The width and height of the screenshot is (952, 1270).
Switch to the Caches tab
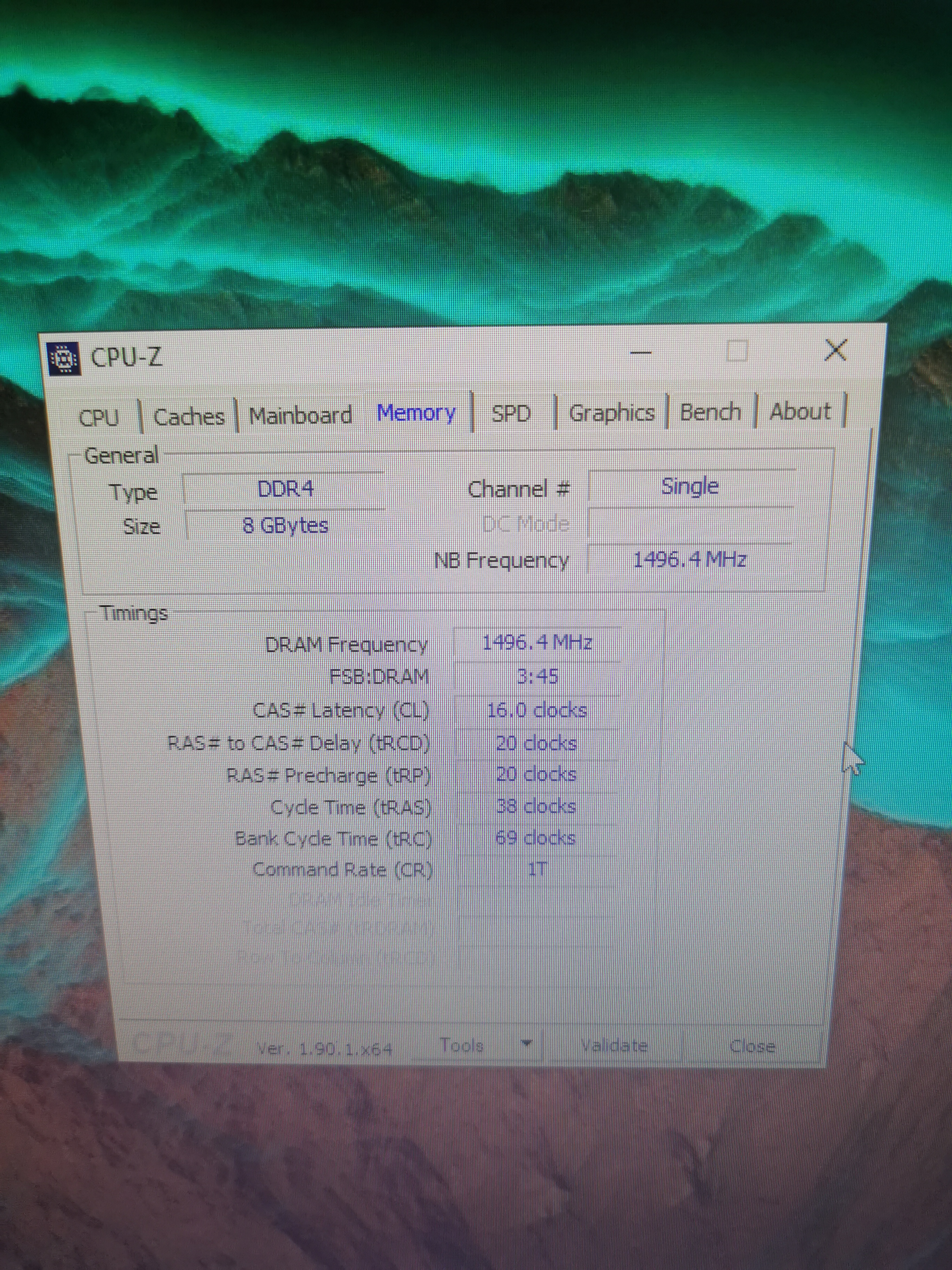pyautogui.click(x=189, y=416)
